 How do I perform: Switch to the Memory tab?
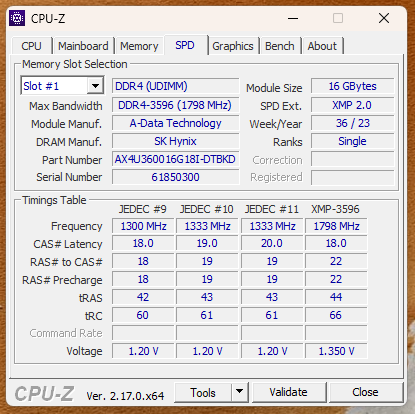pyautogui.click(x=139, y=46)
